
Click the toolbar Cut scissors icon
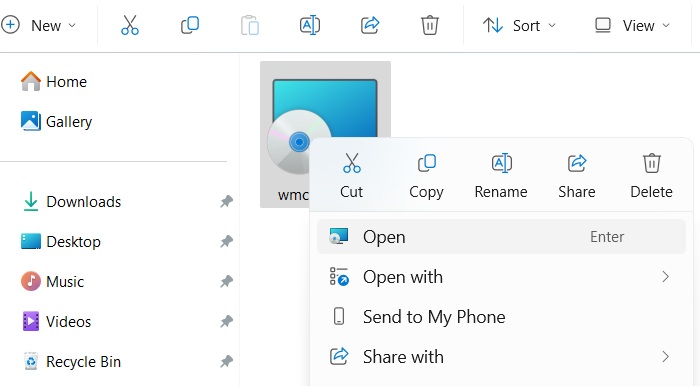pyautogui.click(x=130, y=25)
